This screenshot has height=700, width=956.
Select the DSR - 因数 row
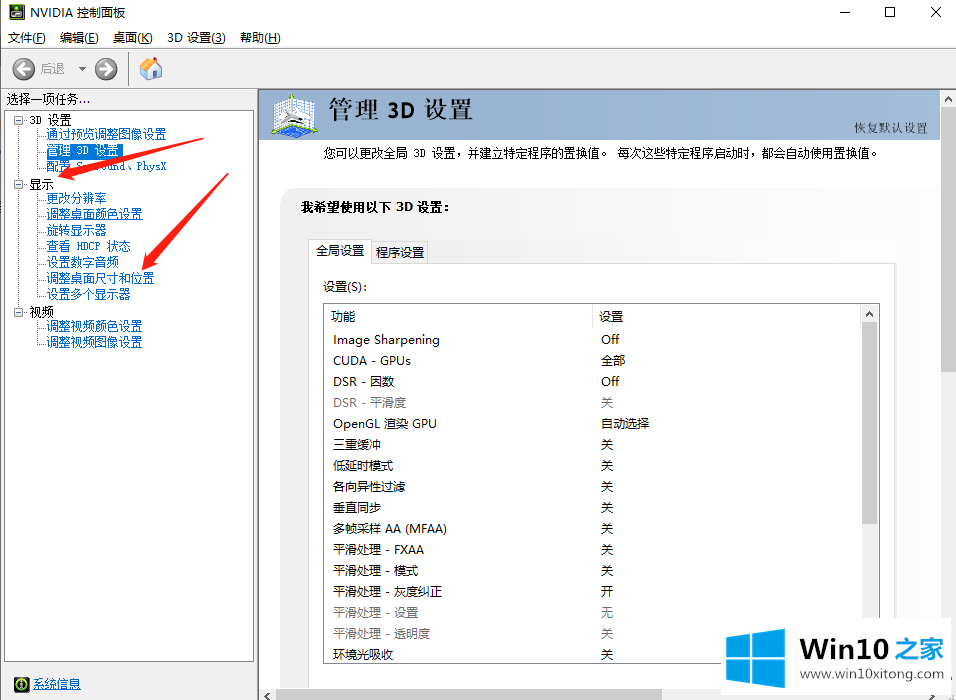click(x=592, y=382)
